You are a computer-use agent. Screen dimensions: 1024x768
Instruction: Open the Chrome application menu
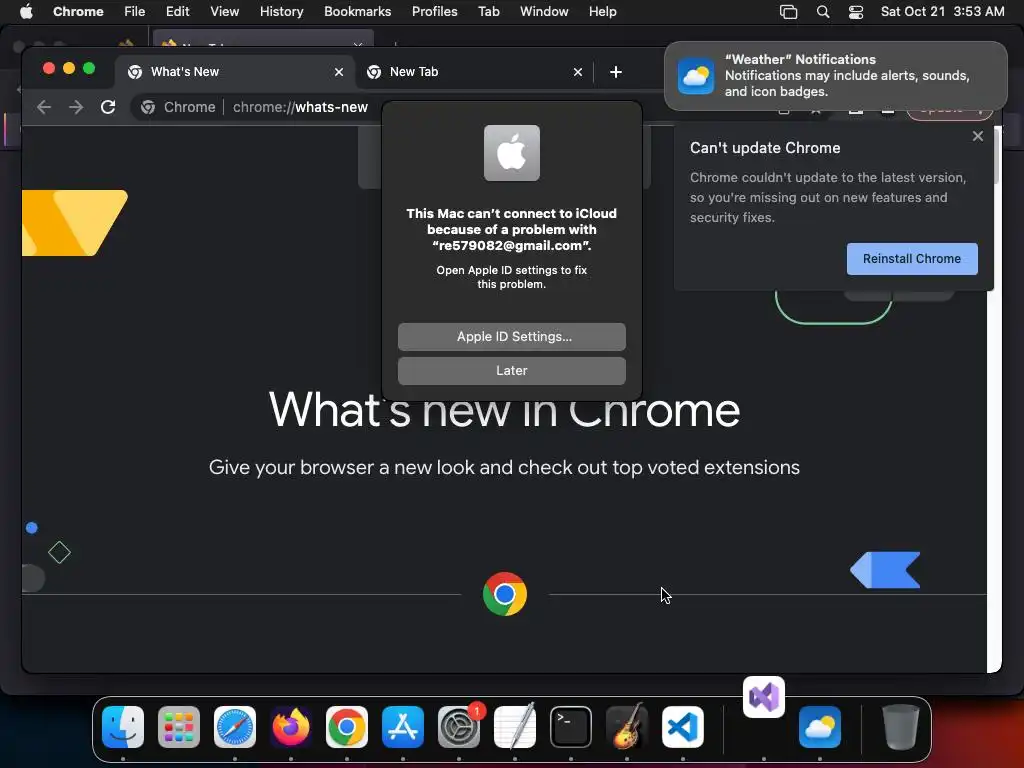tap(78, 12)
